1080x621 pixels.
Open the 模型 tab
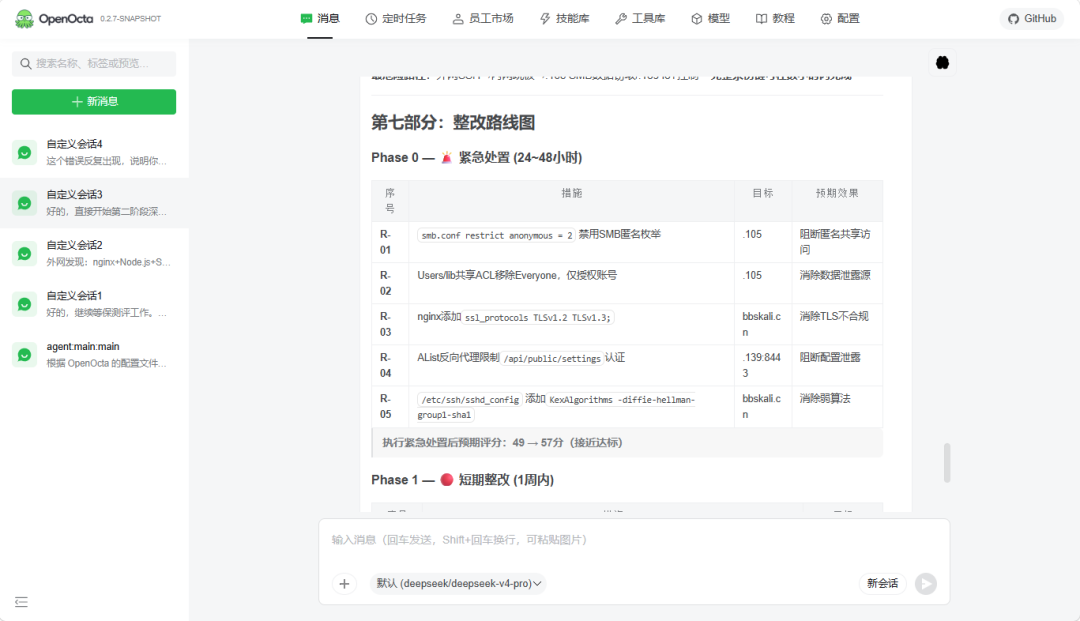click(710, 19)
